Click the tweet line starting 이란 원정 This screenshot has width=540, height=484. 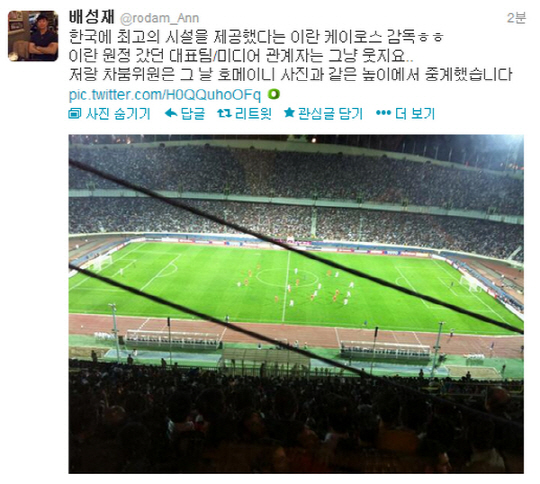coord(240,55)
